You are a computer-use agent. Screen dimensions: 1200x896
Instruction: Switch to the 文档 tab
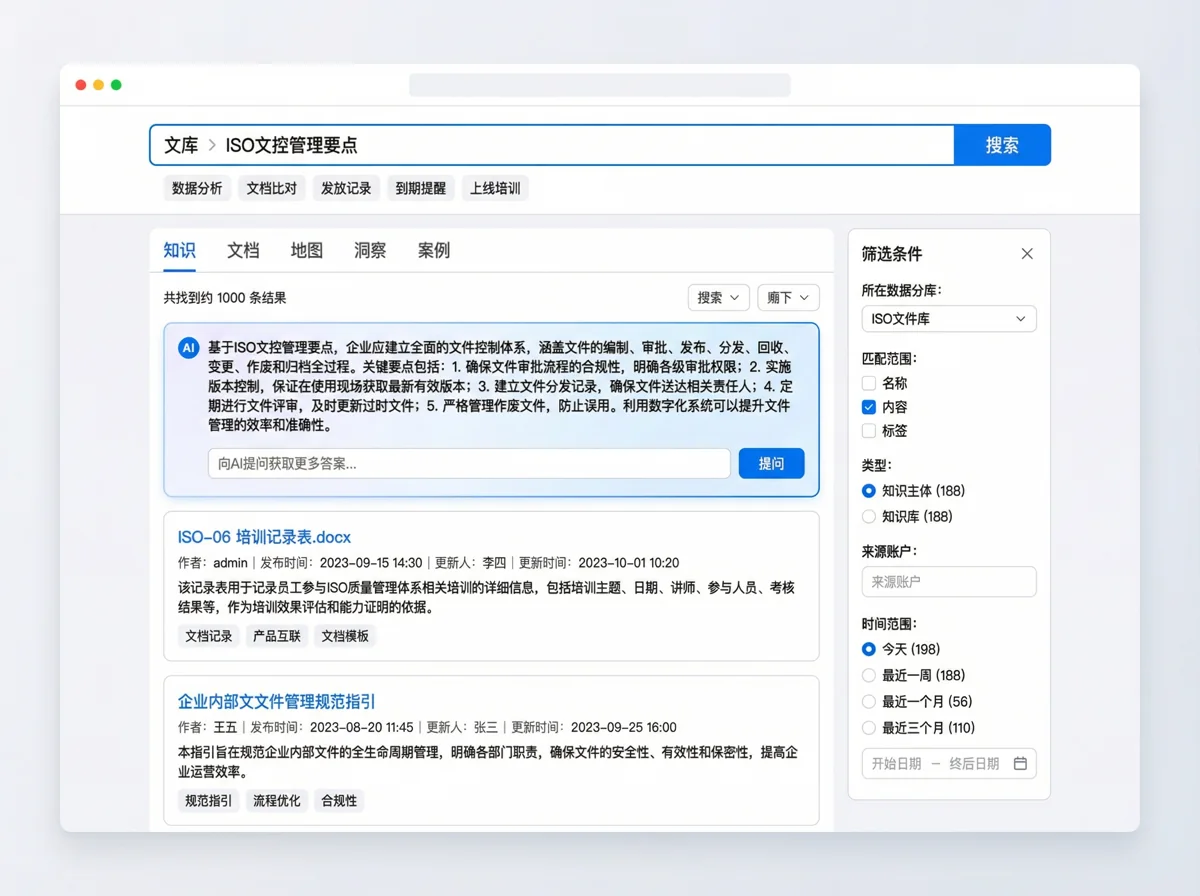click(243, 251)
